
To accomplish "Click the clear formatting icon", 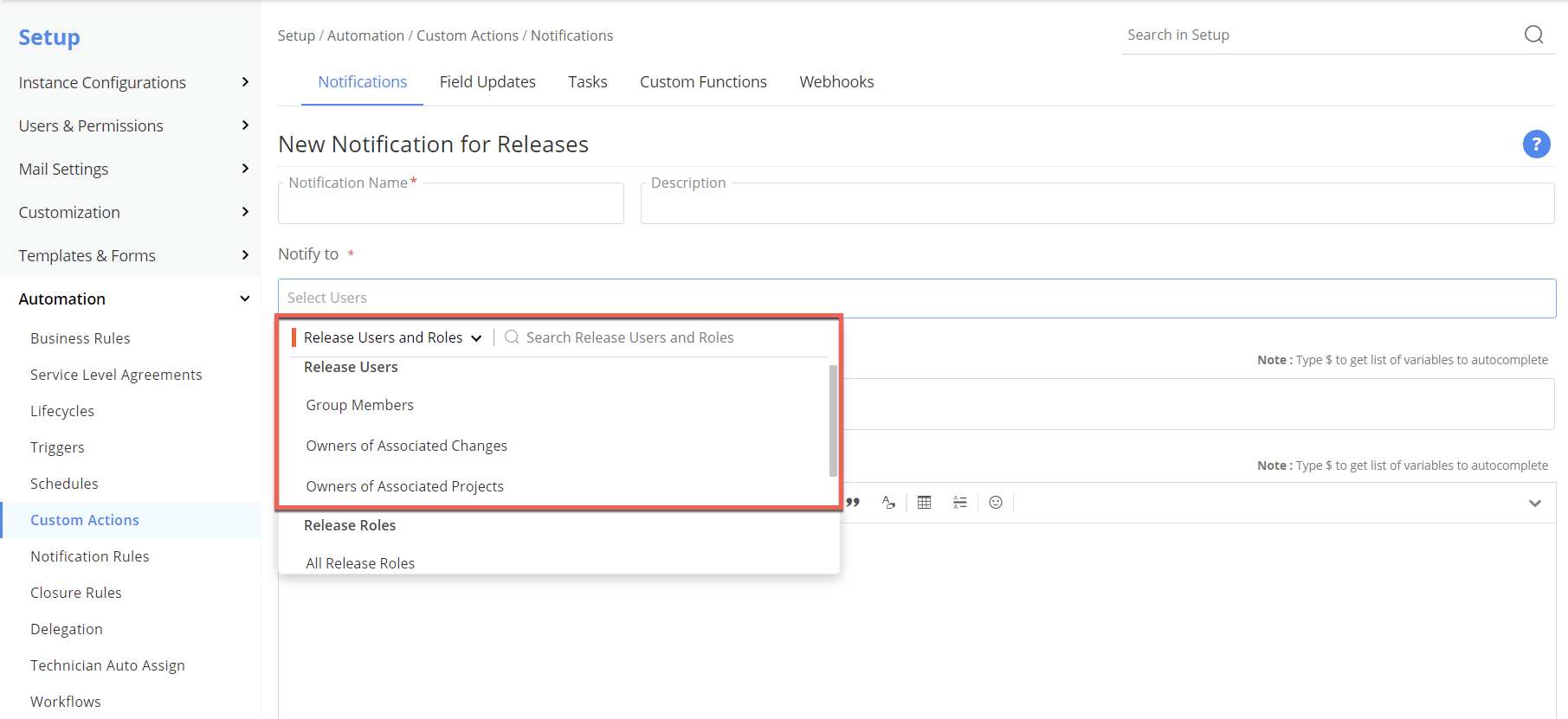I will (x=888, y=503).
